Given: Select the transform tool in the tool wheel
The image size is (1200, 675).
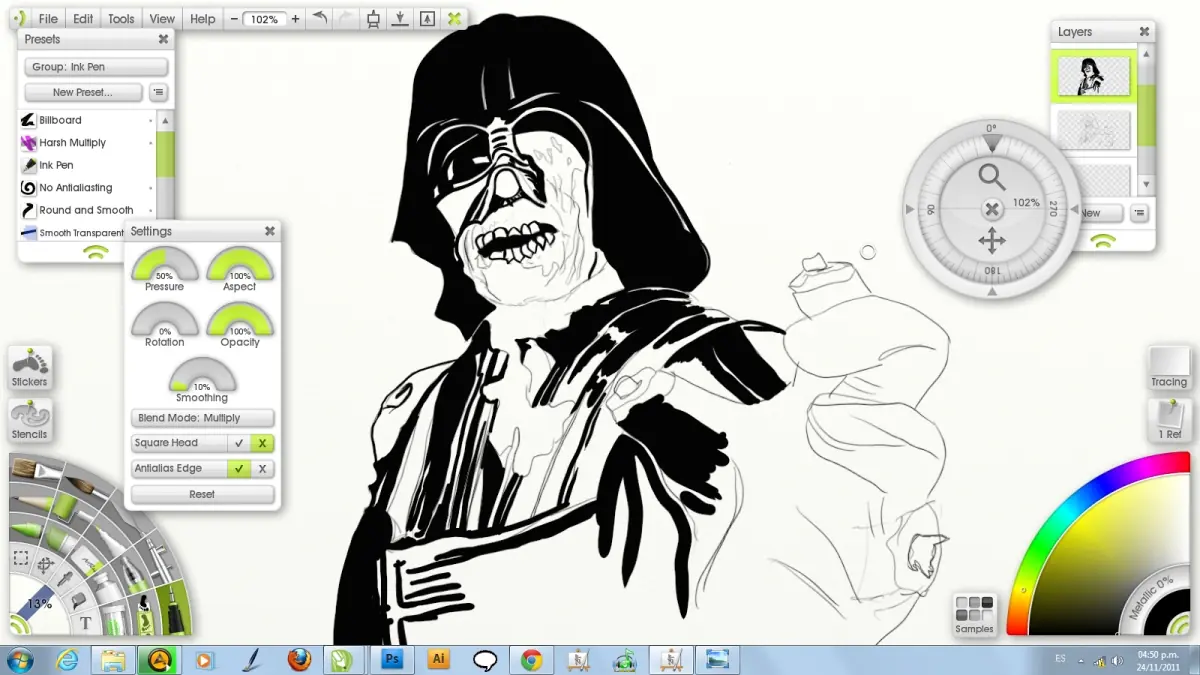Looking at the screenshot, I should [x=46, y=564].
